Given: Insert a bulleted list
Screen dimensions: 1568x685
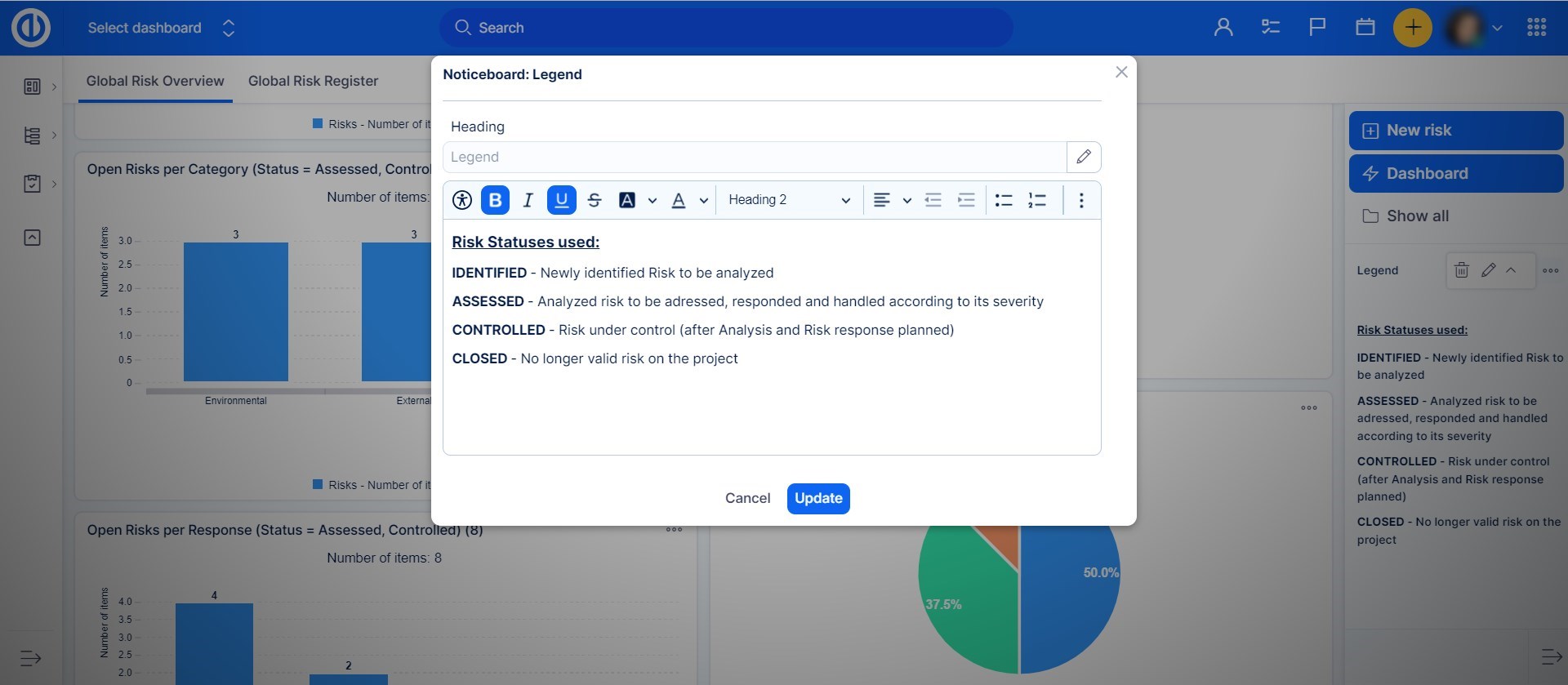Looking at the screenshot, I should click(x=1004, y=200).
